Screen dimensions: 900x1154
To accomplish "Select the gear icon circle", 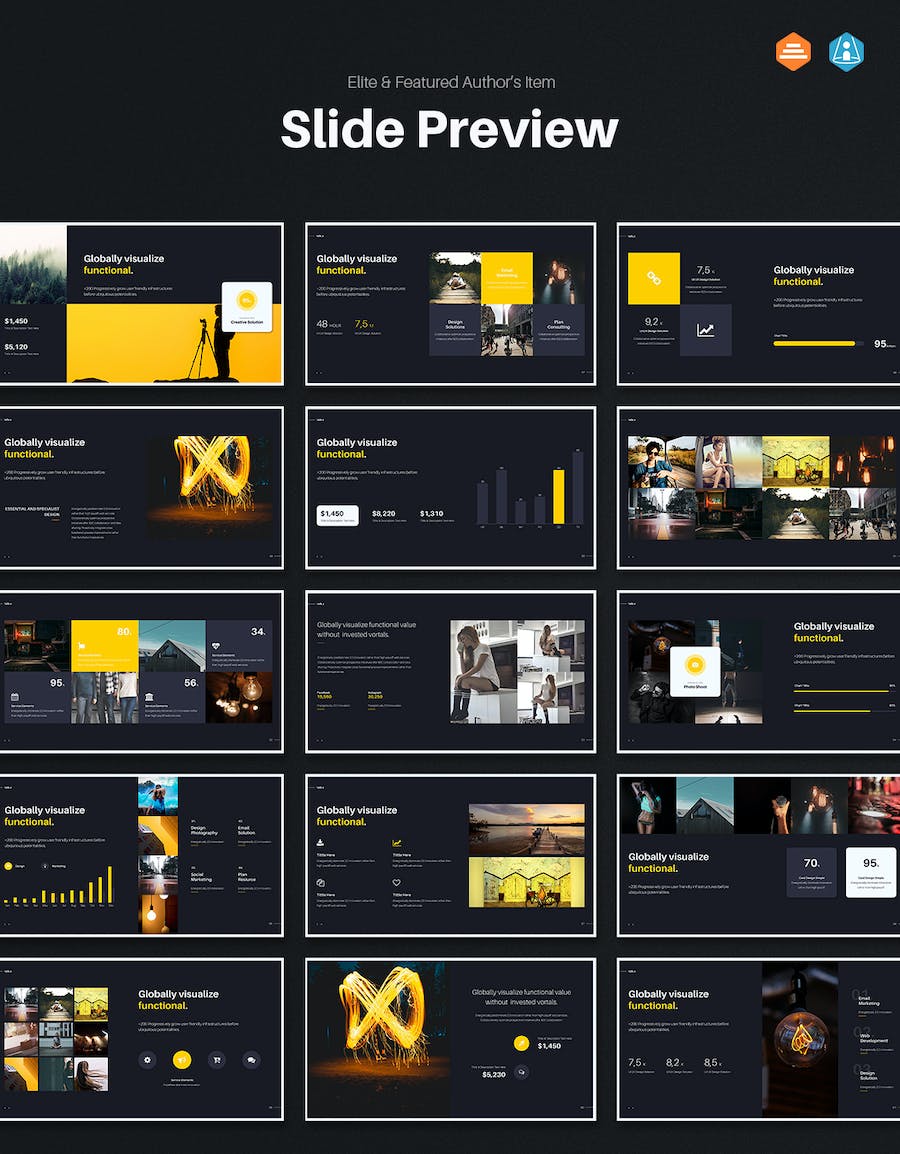I will 149,1059.
